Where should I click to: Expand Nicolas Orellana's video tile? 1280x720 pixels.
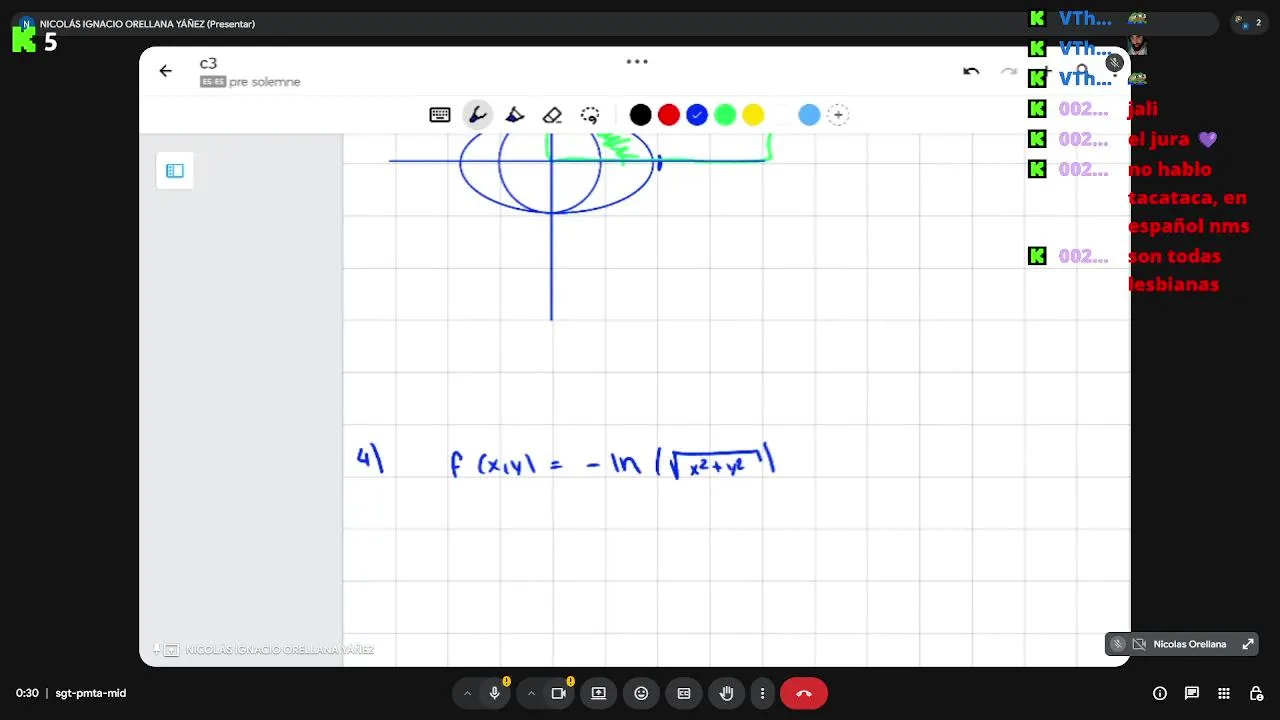point(1248,644)
